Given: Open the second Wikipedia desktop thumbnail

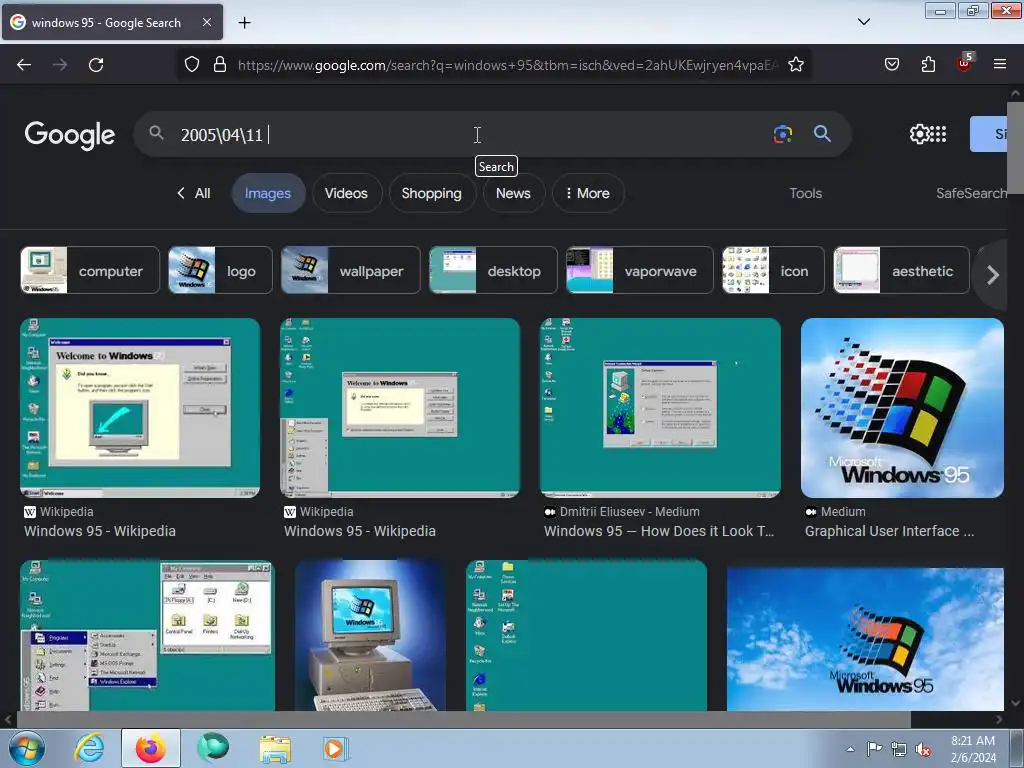Looking at the screenshot, I should point(400,408).
